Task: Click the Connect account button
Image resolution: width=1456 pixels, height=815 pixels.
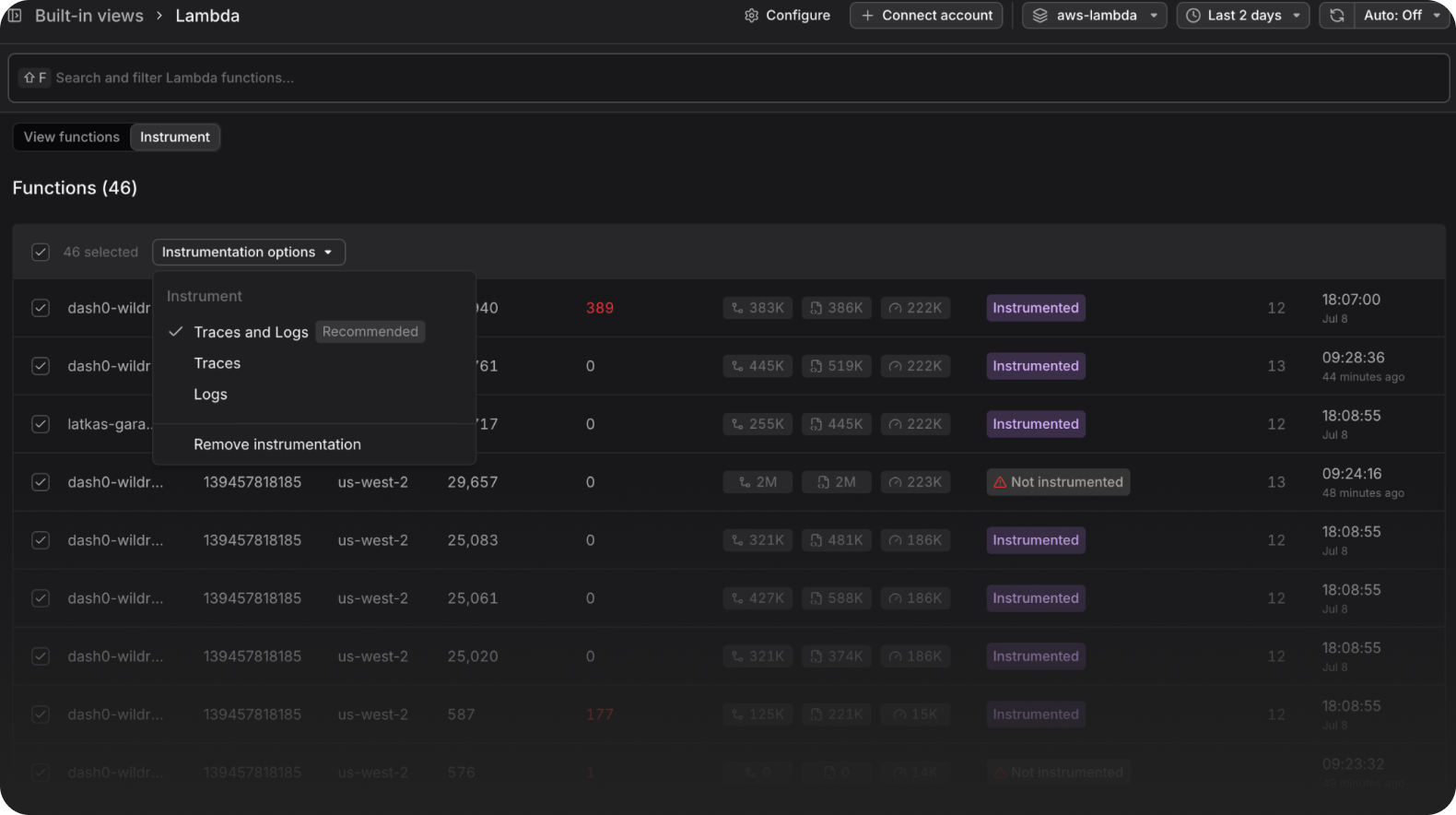Action: [x=926, y=16]
